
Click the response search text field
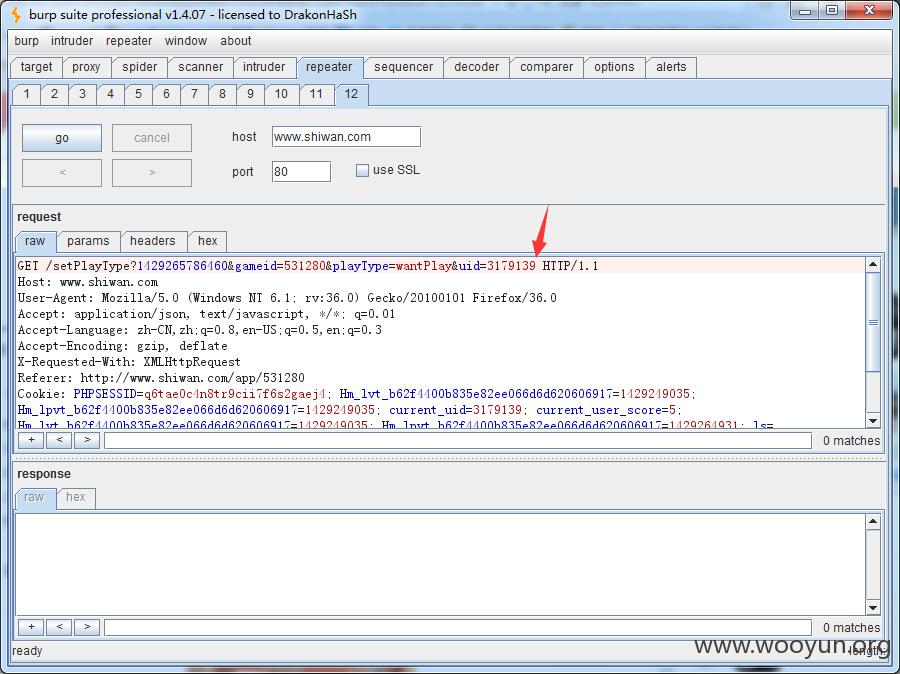coord(457,627)
